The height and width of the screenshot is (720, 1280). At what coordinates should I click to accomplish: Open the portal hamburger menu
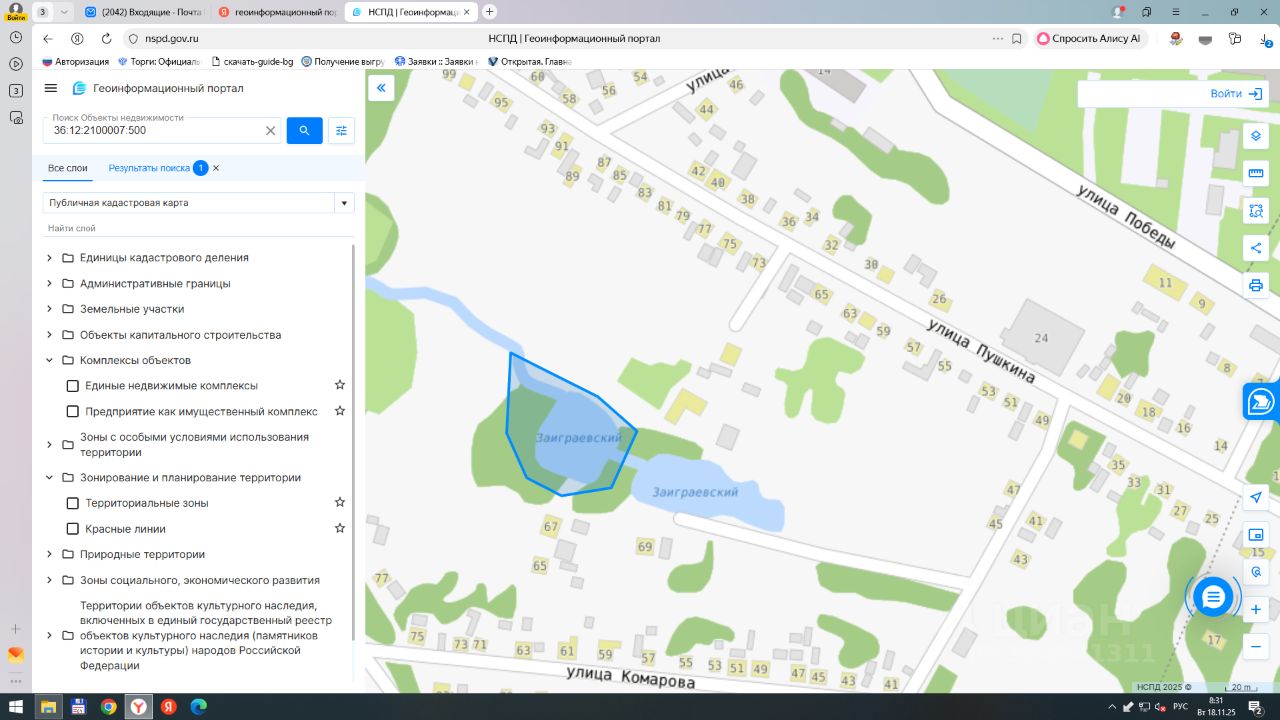pyautogui.click(x=51, y=88)
